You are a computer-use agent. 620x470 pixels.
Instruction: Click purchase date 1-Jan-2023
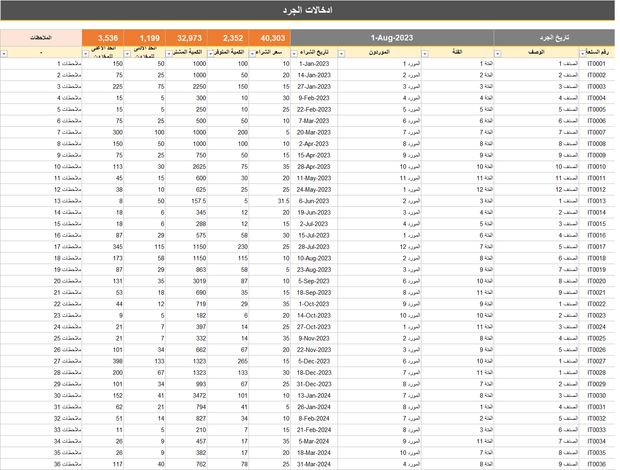(x=314, y=64)
